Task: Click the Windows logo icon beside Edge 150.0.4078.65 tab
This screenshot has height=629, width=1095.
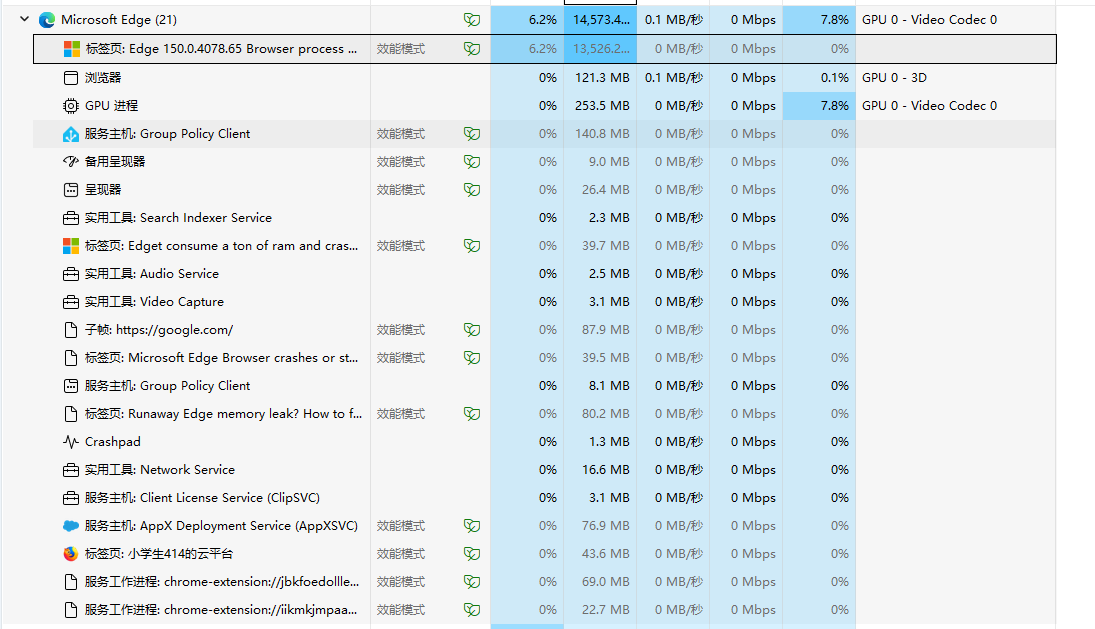Action: (x=71, y=49)
